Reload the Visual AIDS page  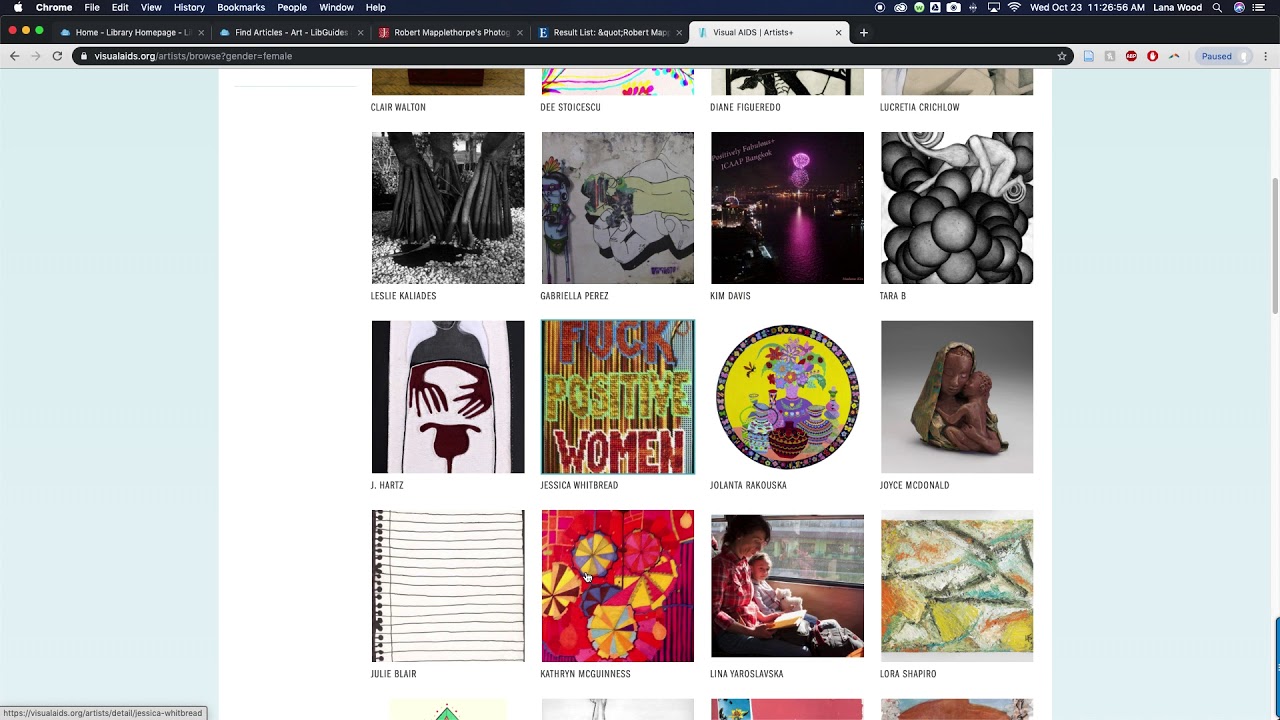(x=57, y=56)
